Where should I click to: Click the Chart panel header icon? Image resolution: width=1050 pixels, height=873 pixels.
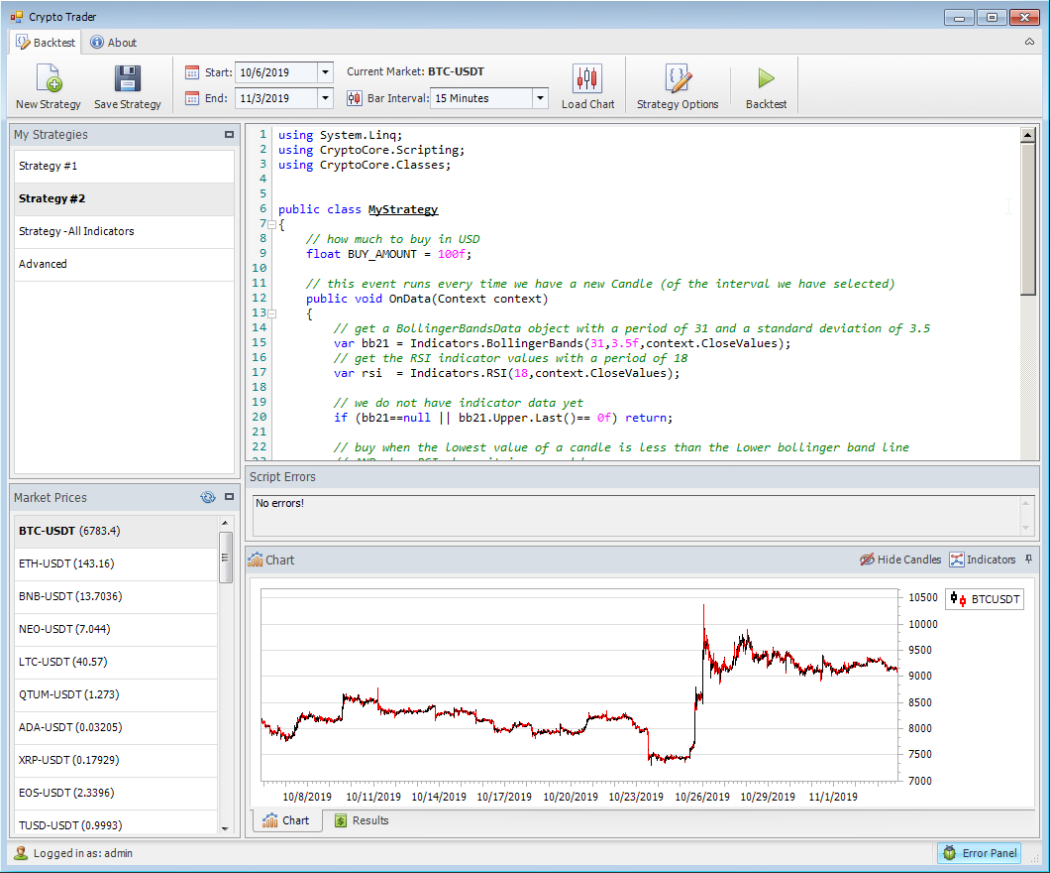(255, 560)
